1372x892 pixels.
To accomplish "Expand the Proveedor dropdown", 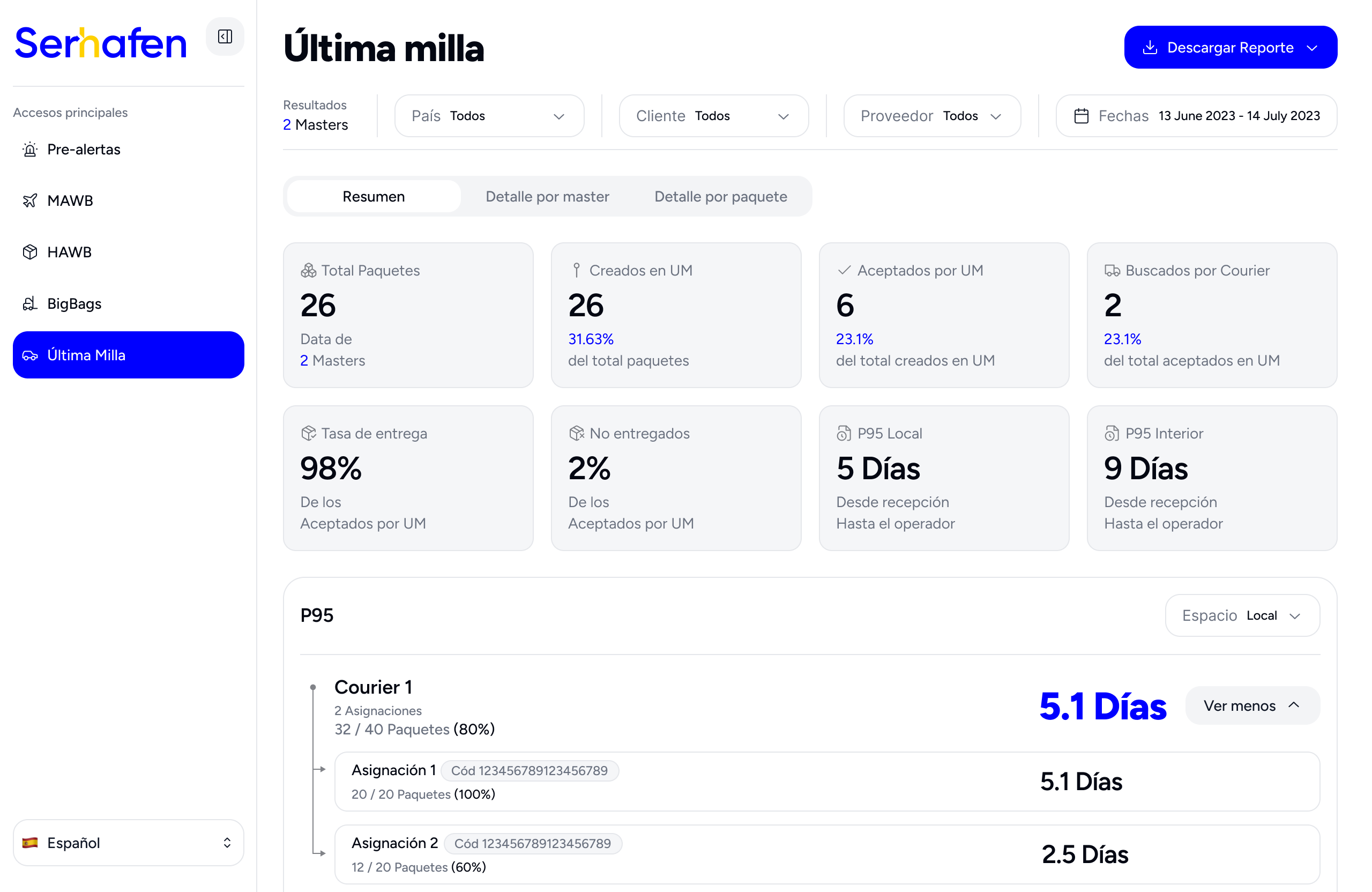I will click(x=932, y=116).
